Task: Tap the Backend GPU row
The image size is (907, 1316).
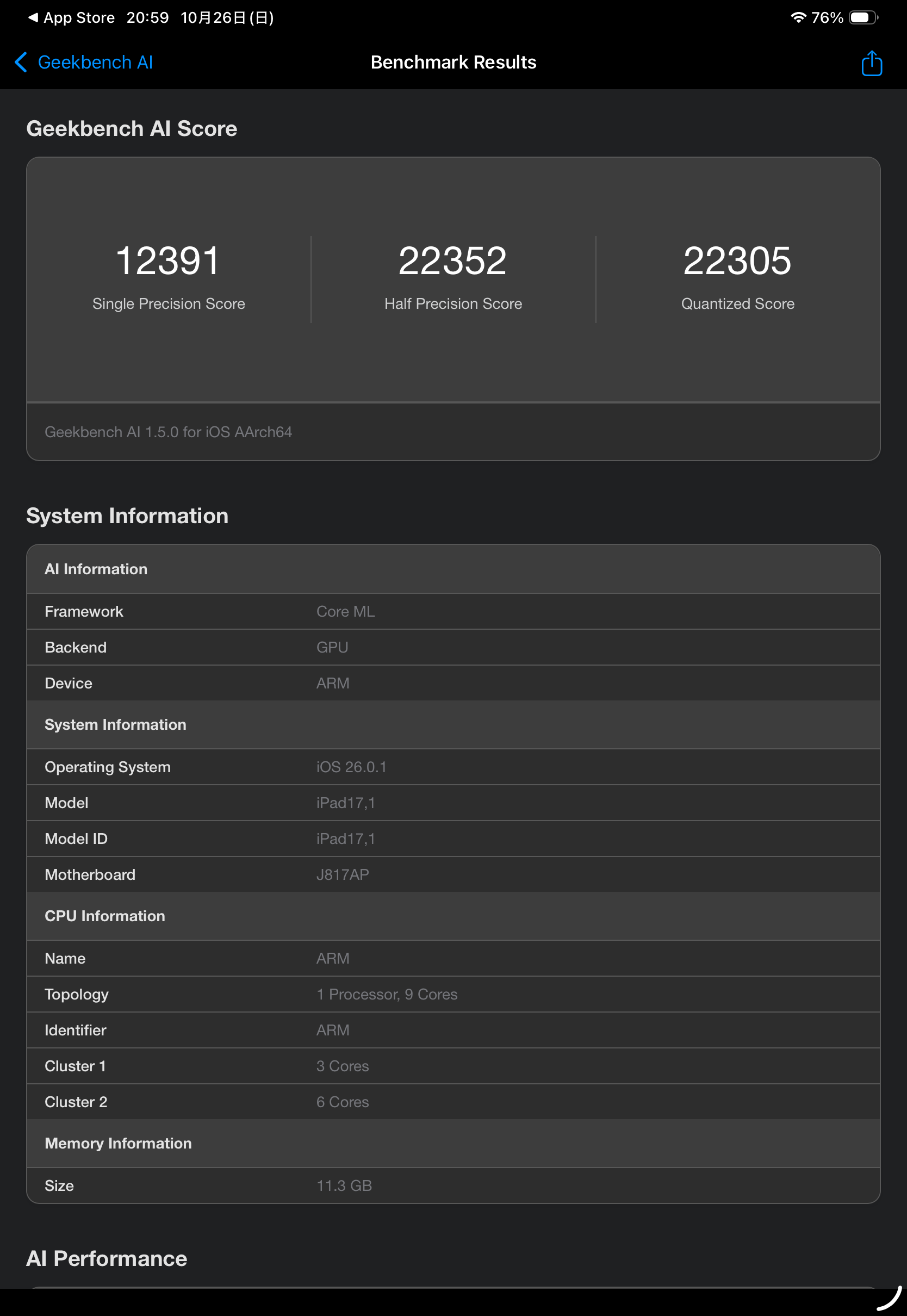Action: (x=453, y=647)
